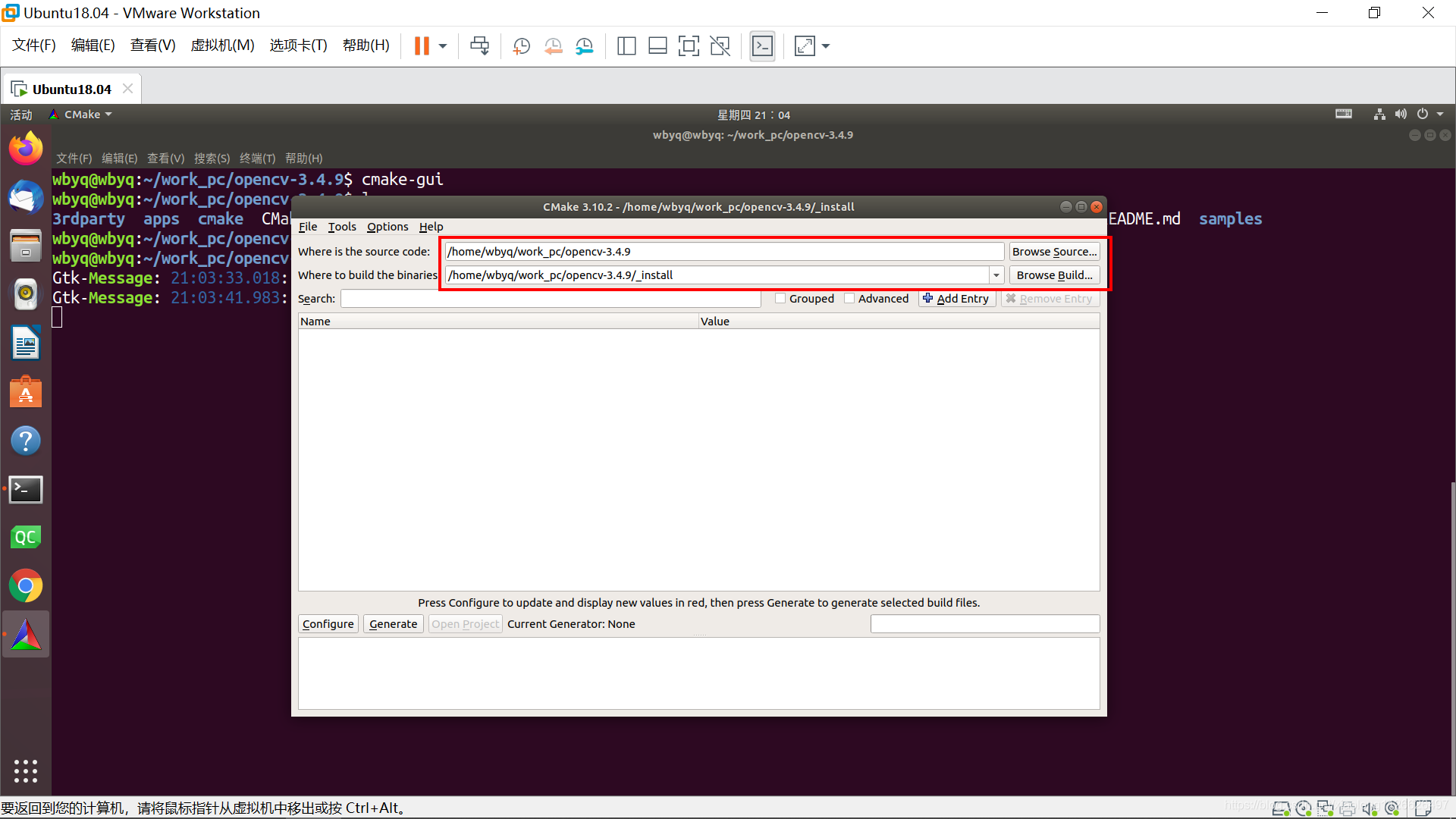Open the Ubuntu volume indicator
The image size is (1456, 819).
(1401, 115)
